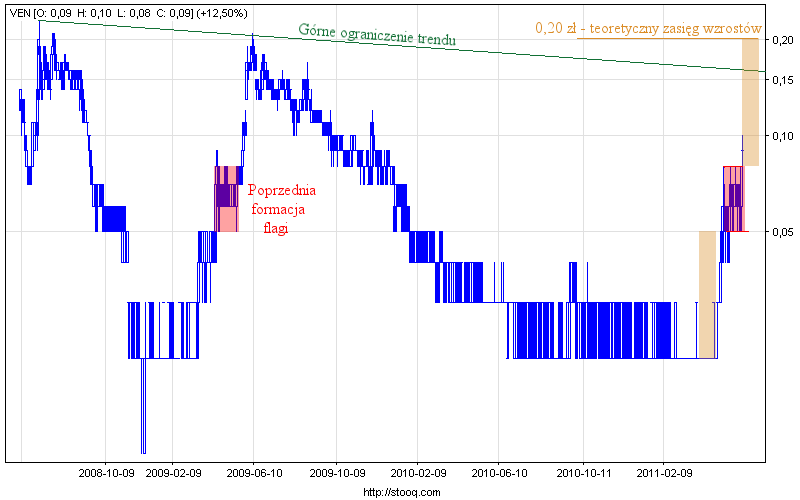This screenshot has width=800, height=500.
Task: Click the http://stooq.com link
Action: [399, 492]
